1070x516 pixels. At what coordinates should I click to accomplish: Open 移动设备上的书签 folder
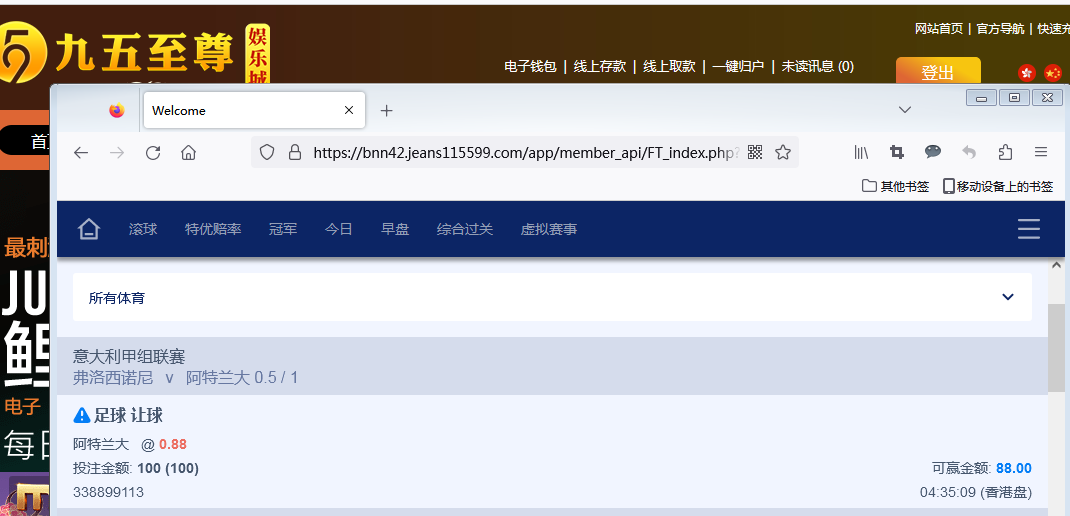click(998, 186)
